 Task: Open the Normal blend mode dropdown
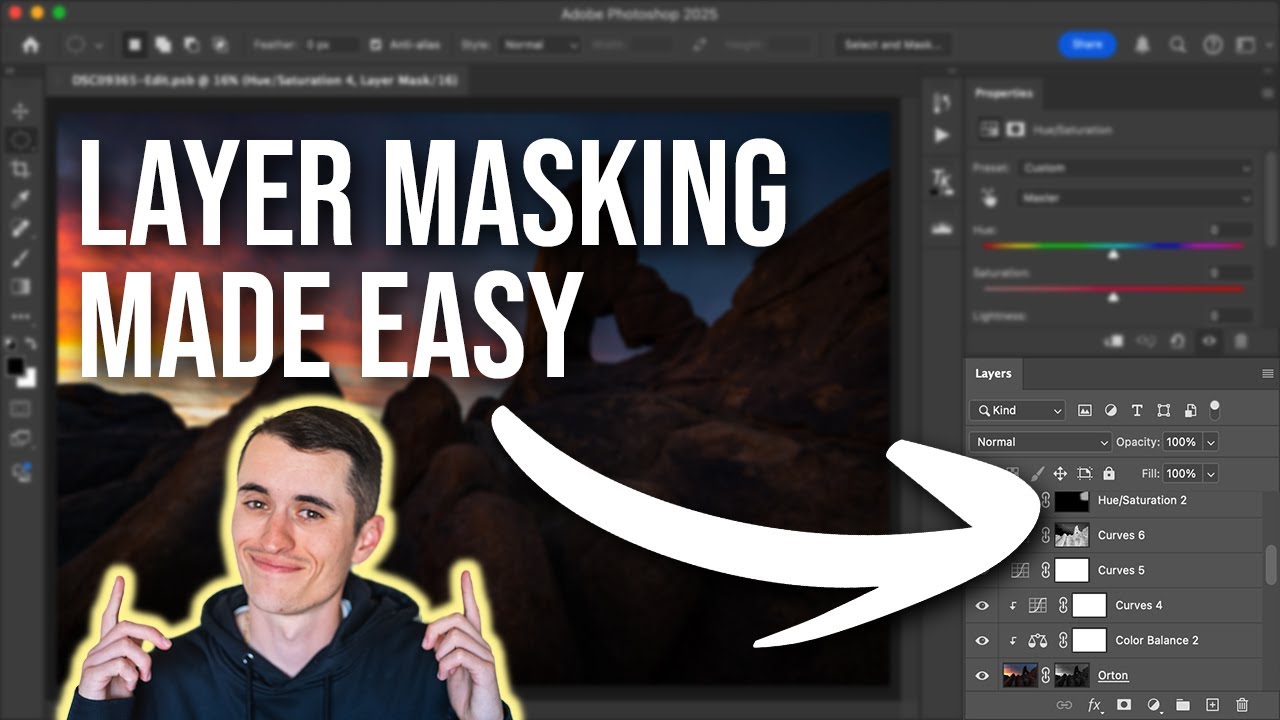pos(1040,442)
